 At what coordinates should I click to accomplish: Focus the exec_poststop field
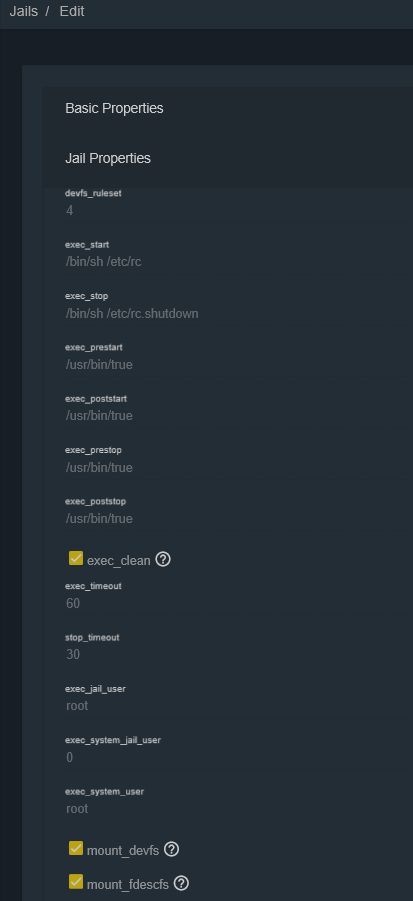[239, 519]
